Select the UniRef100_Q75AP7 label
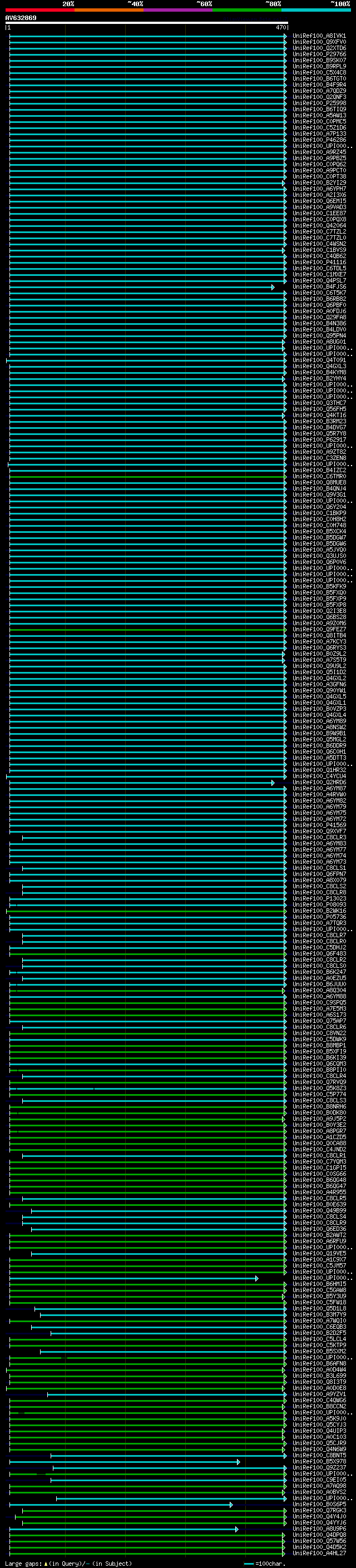 (x=319, y=1021)
